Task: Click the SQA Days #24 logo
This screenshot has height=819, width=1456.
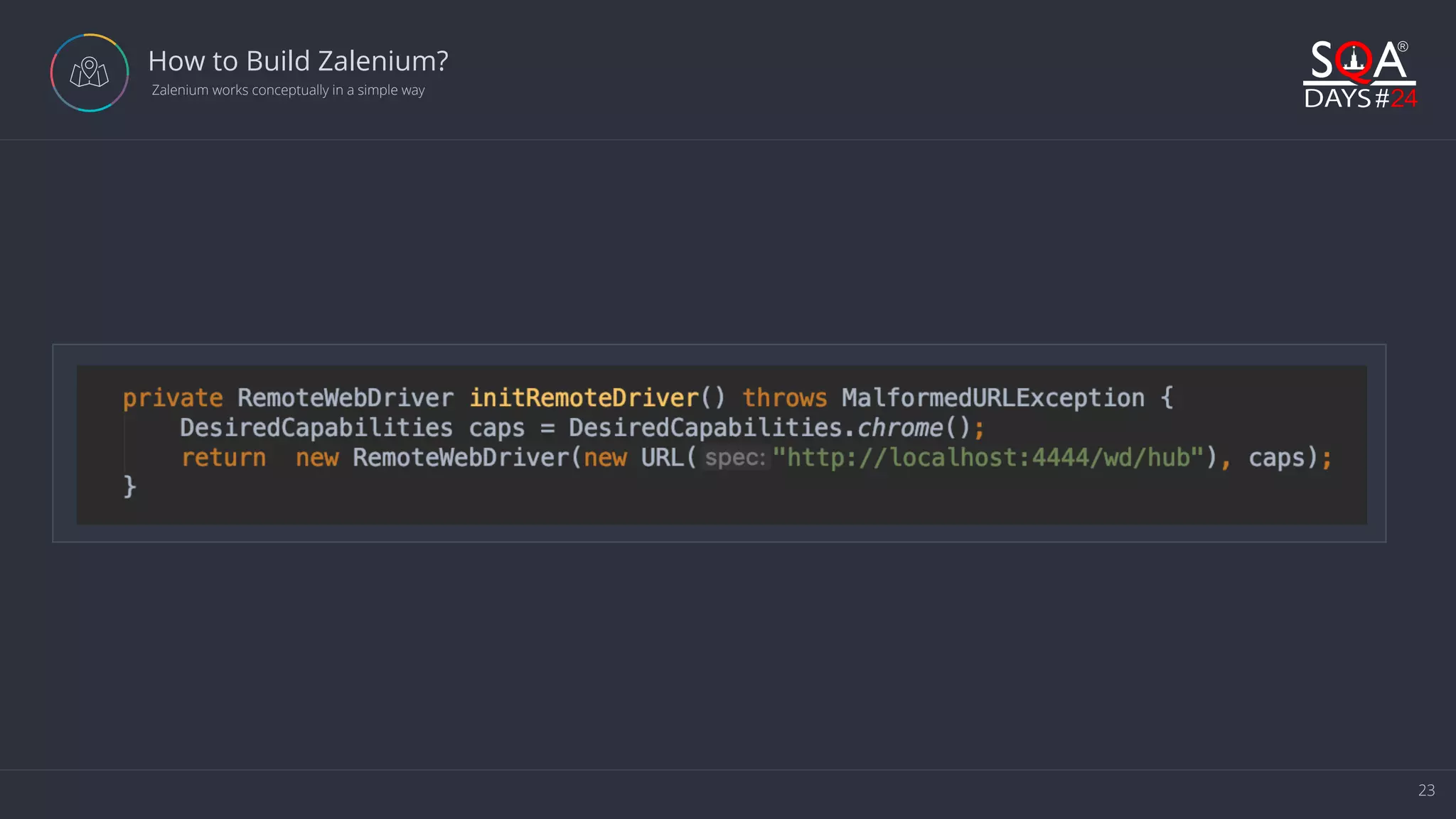Action: [x=1359, y=75]
